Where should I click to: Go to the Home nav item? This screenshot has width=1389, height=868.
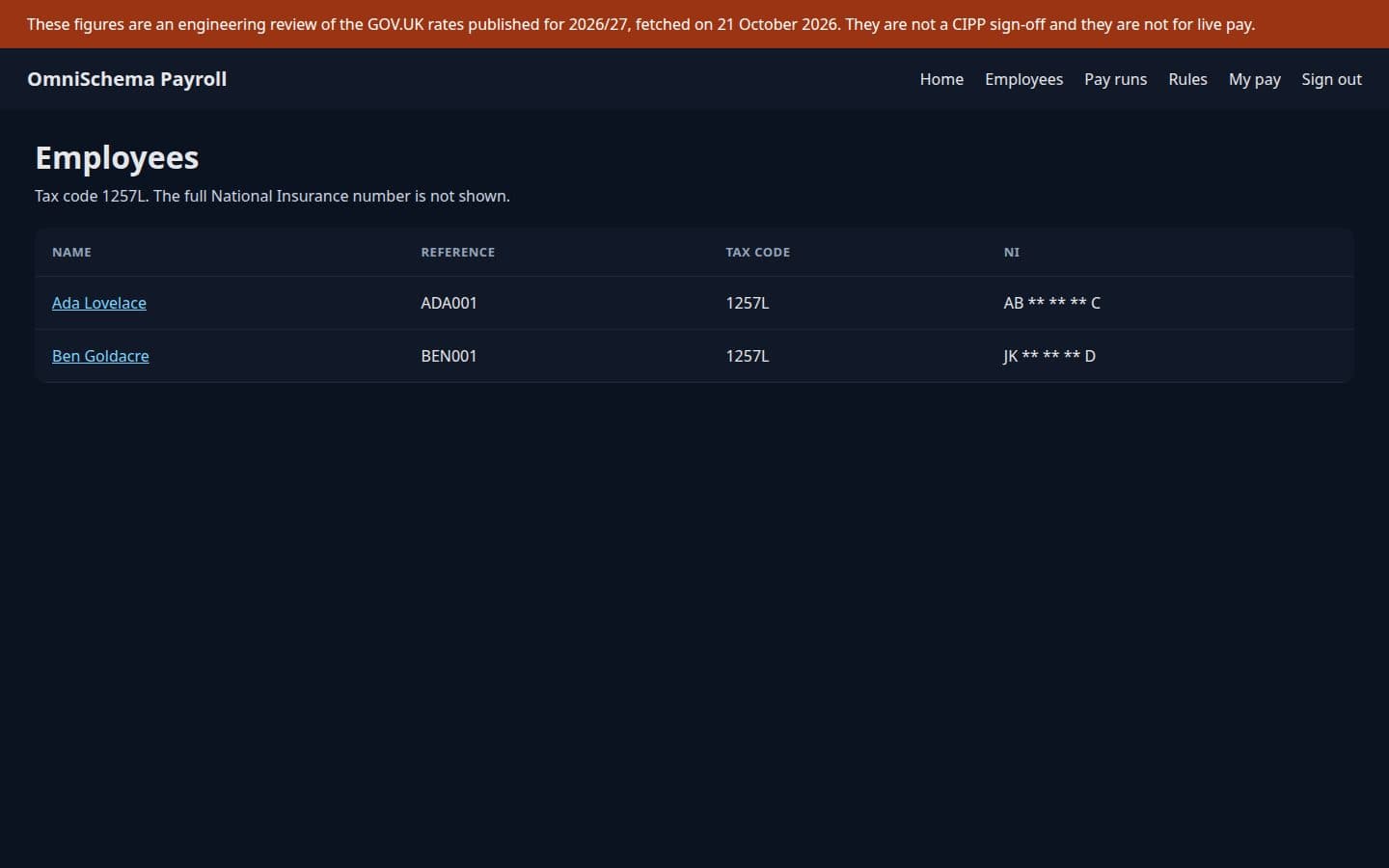941,79
